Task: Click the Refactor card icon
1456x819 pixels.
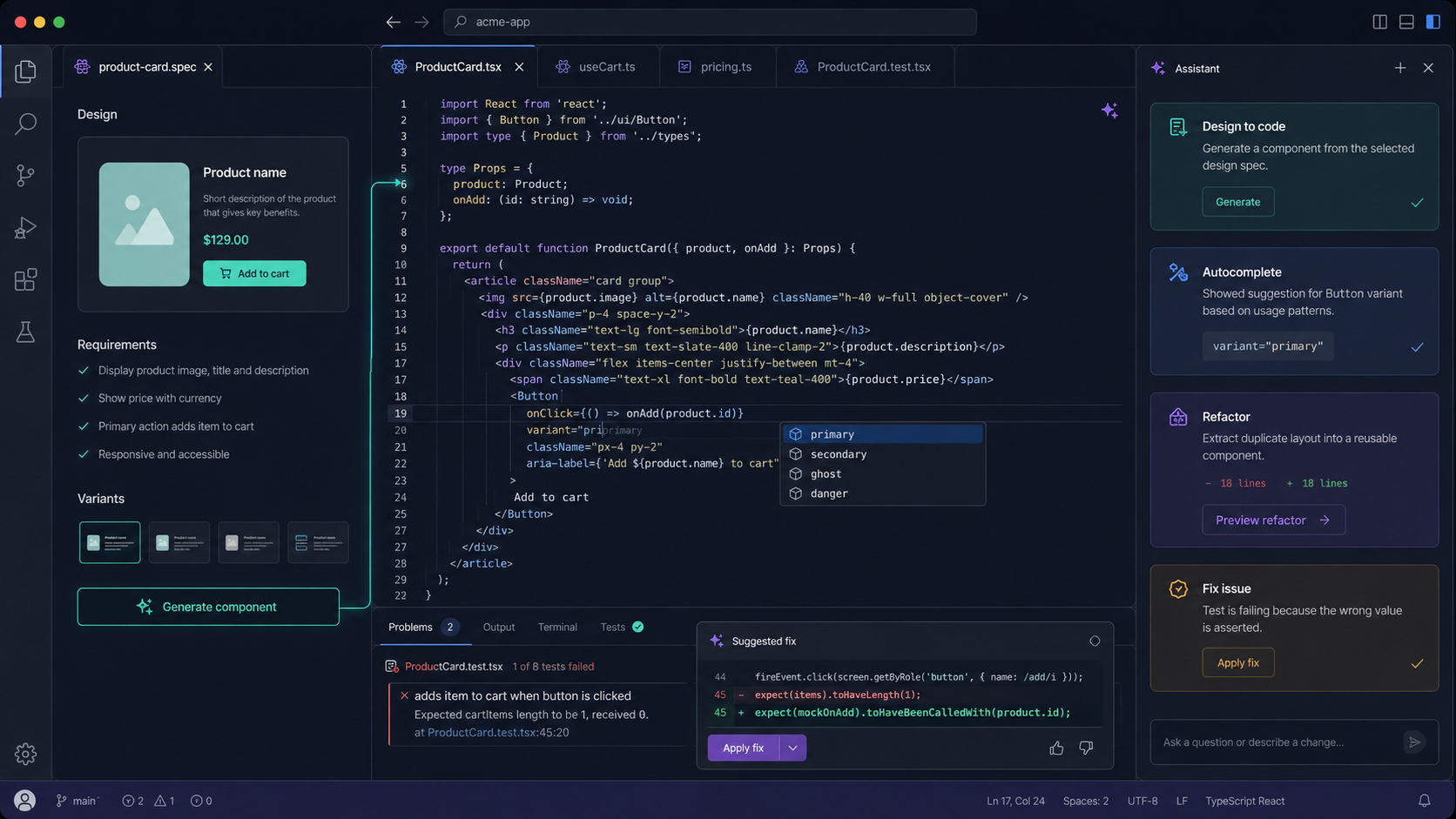Action: [x=1178, y=417]
